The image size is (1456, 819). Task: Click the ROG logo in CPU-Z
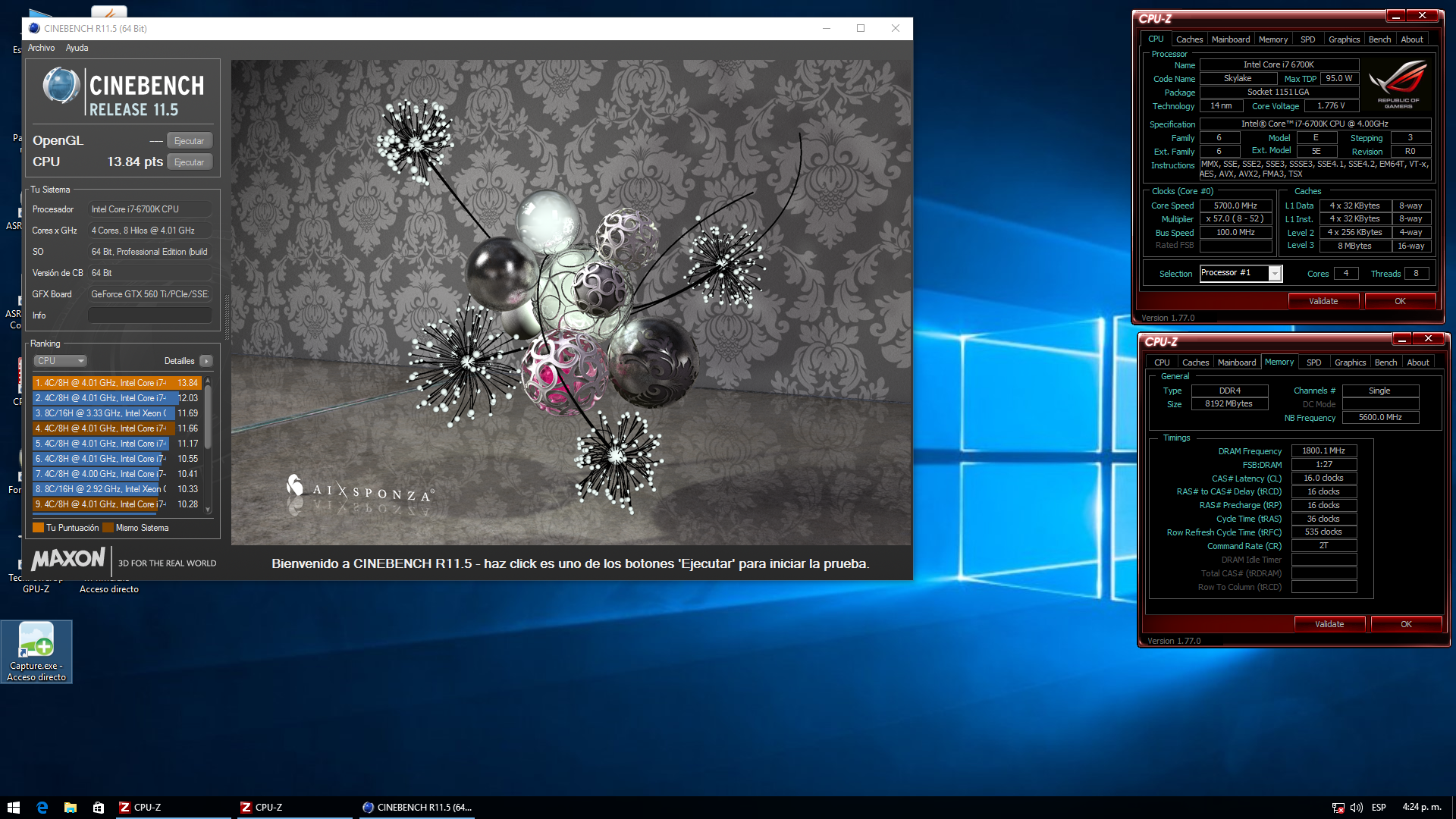tap(1398, 85)
